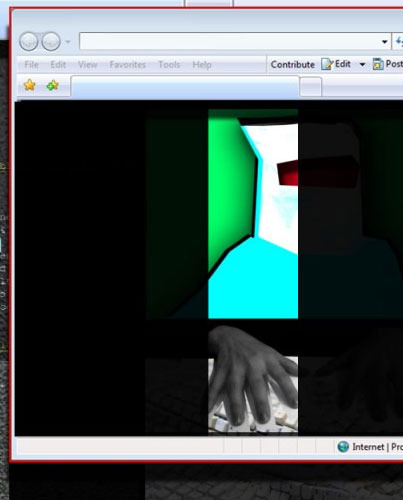403x500 pixels.
Task: Open the Favorites menu
Action: (x=128, y=64)
